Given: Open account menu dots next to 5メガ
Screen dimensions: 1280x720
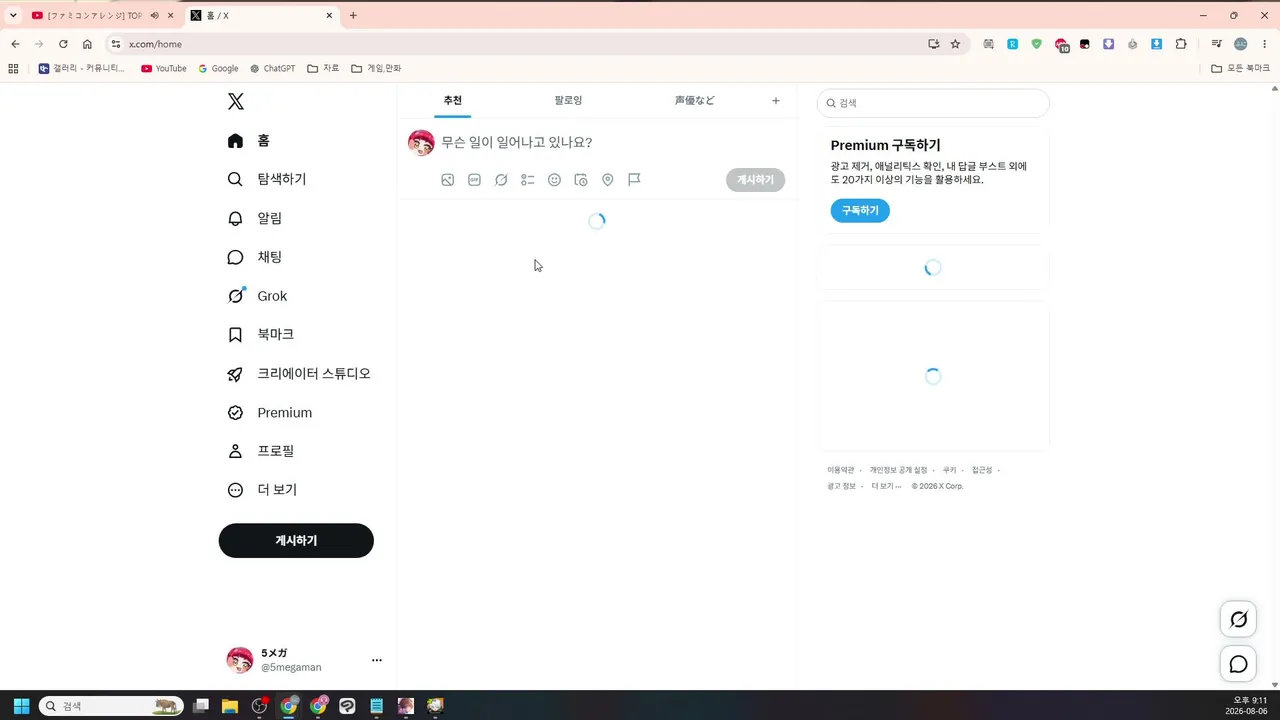Looking at the screenshot, I should [377, 660].
